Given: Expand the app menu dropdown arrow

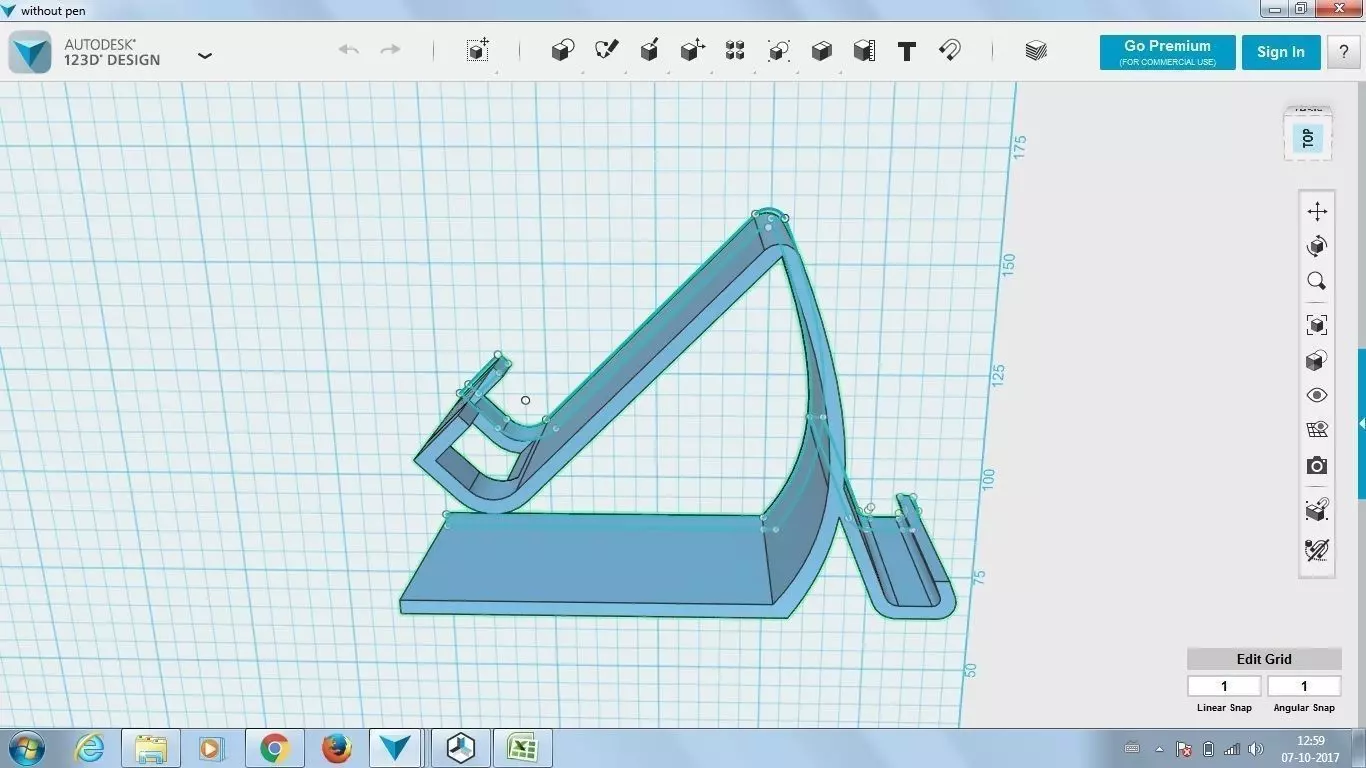Looking at the screenshot, I should pyautogui.click(x=205, y=55).
